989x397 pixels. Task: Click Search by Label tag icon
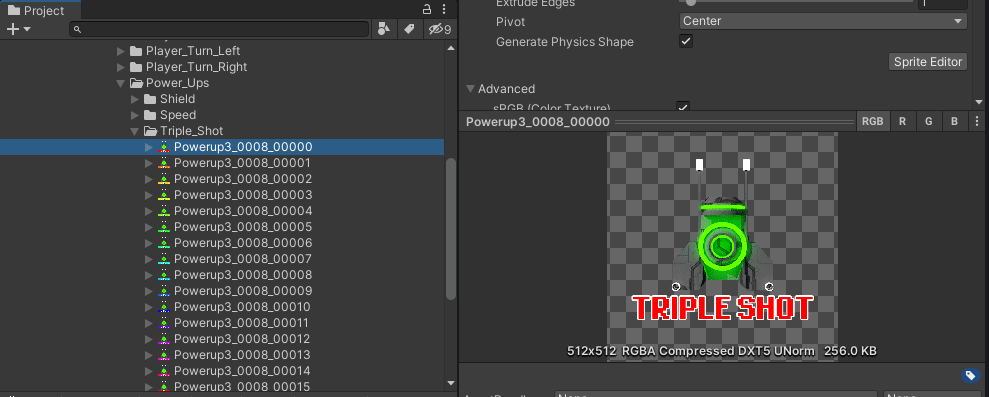[409, 29]
